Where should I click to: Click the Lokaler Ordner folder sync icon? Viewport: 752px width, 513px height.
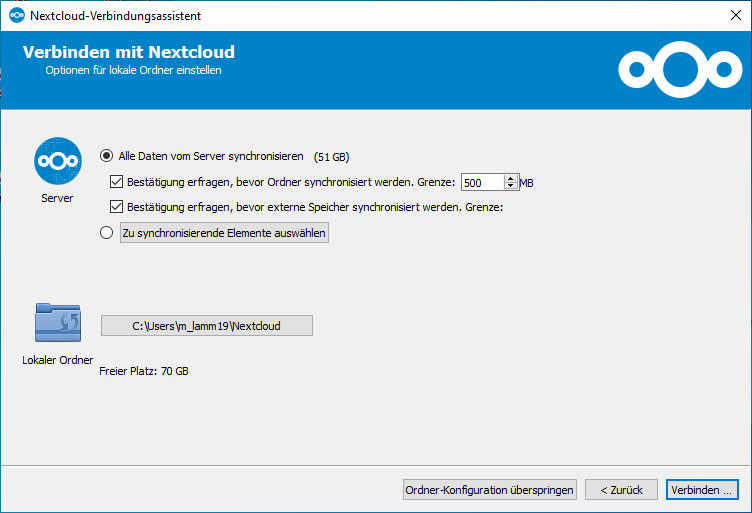point(57,323)
